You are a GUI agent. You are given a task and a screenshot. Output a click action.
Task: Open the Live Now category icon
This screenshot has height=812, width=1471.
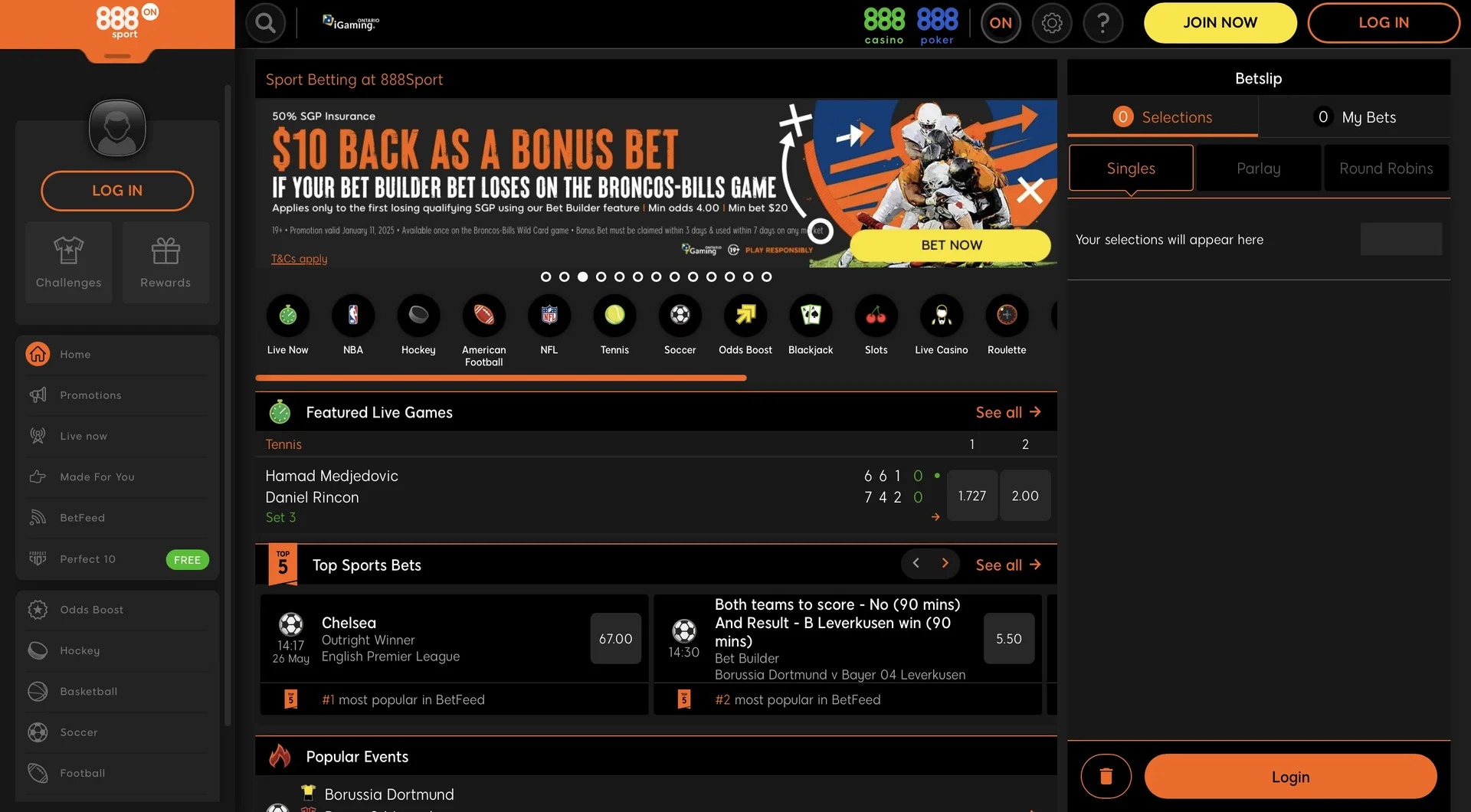tap(287, 315)
